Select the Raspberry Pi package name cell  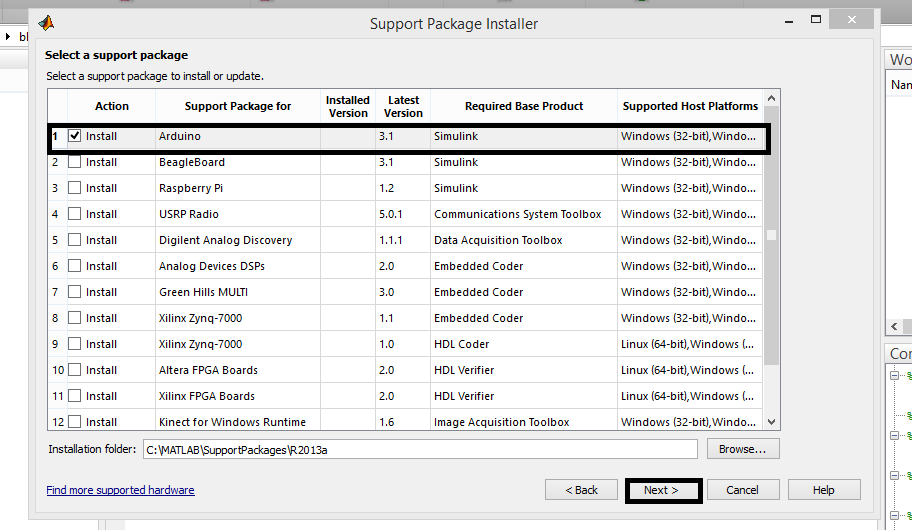click(x=238, y=188)
